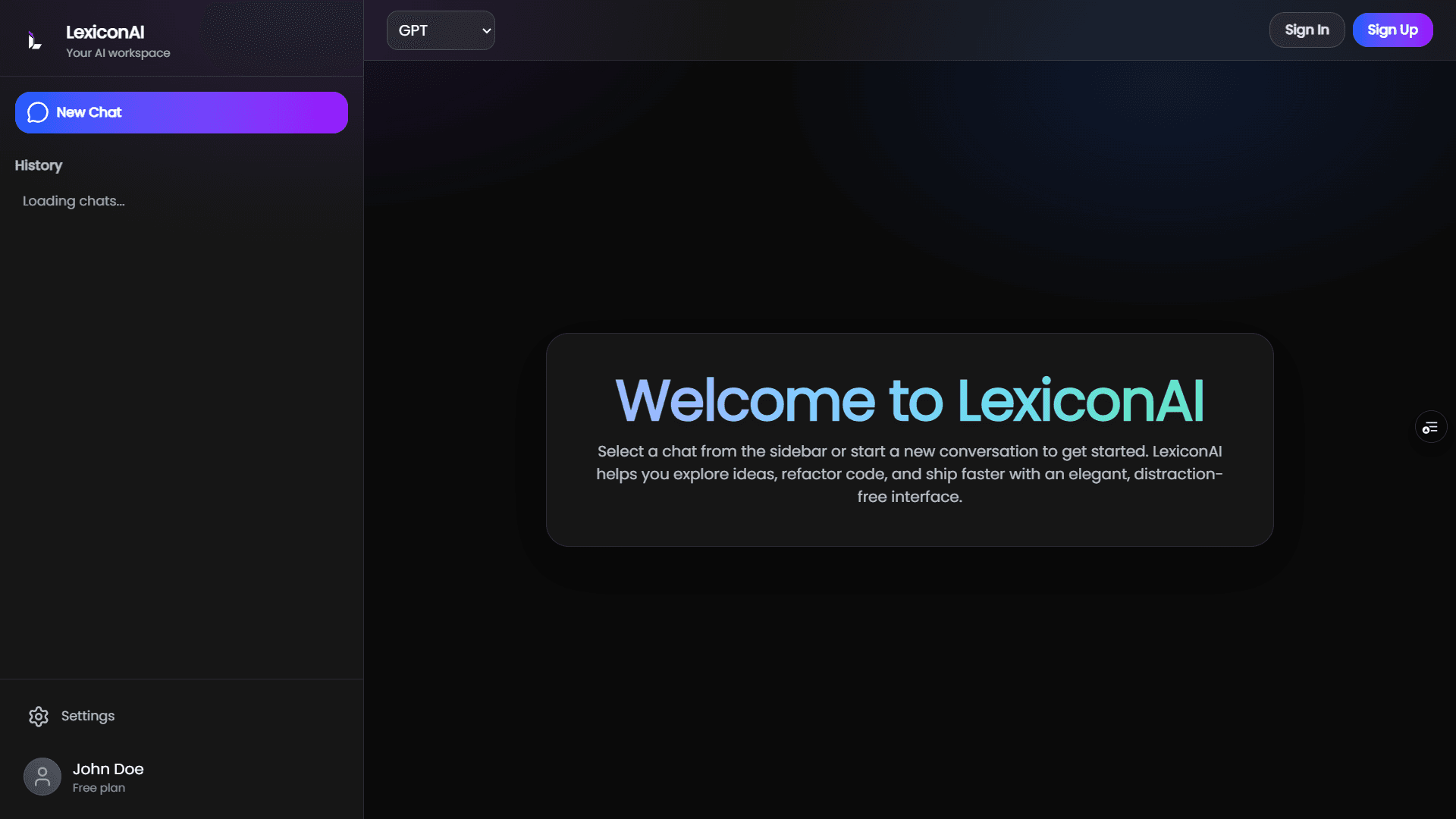Screen dimensions: 1456x819
Task: Click the welcome card description text
Action: (x=909, y=473)
